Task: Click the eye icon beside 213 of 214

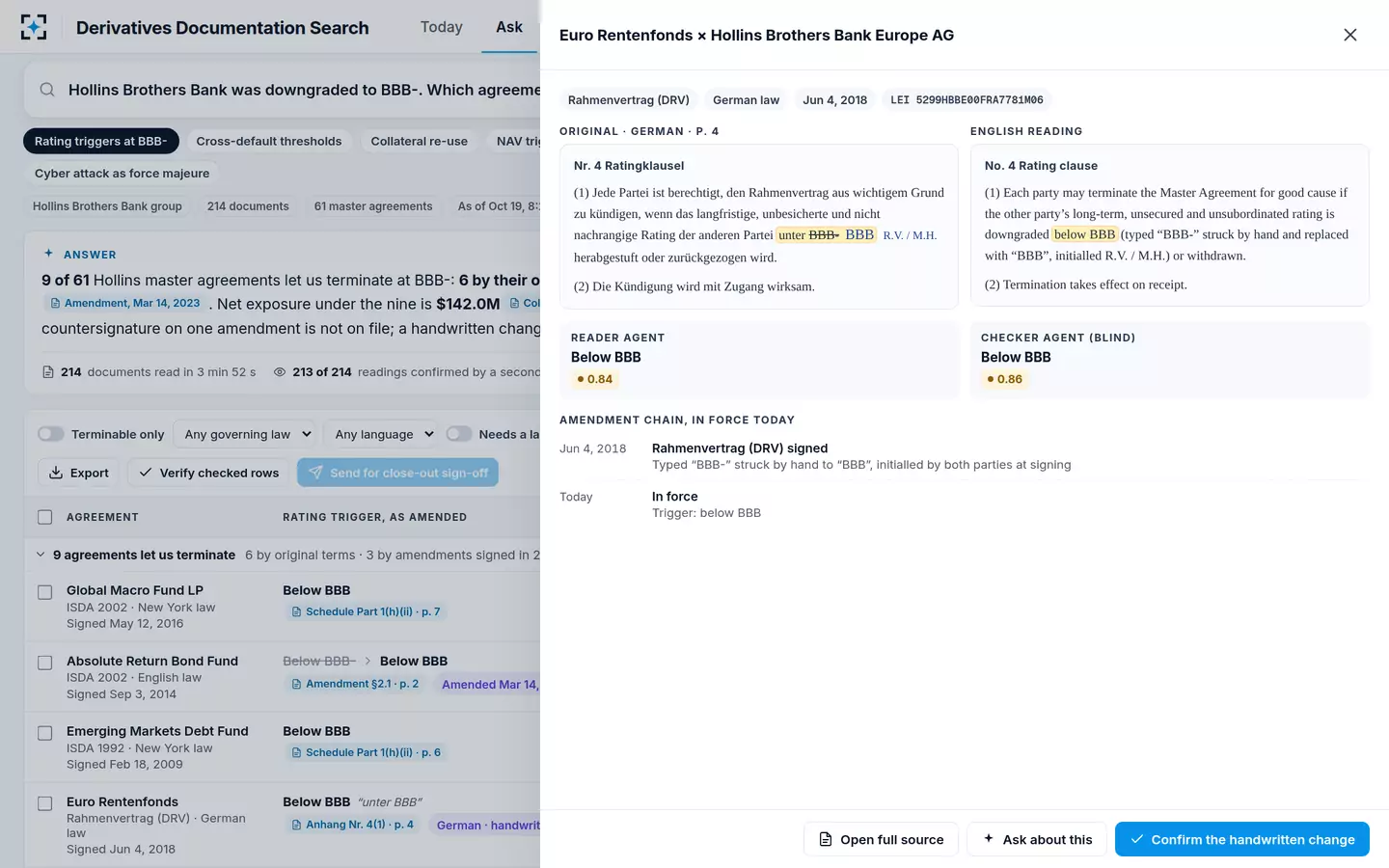Action: tap(280, 372)
